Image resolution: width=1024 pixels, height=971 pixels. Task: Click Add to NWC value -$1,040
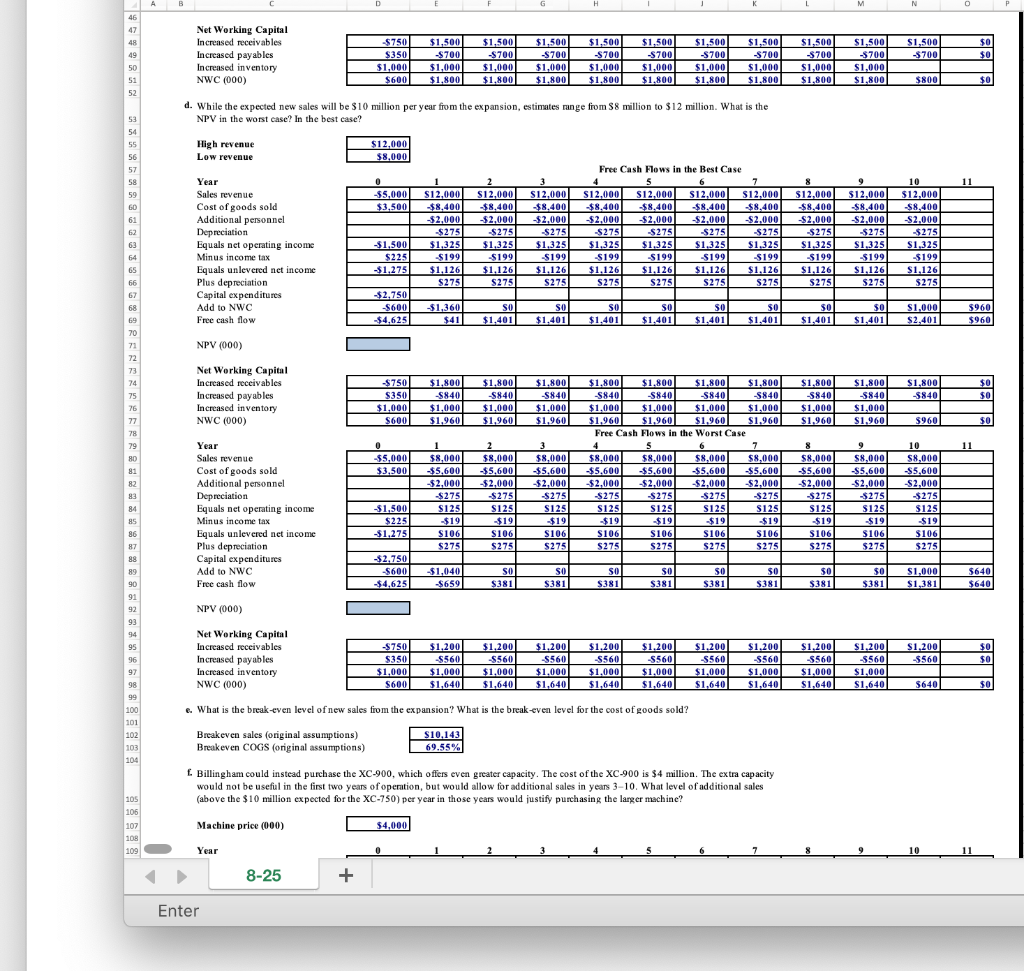(436, 571)
